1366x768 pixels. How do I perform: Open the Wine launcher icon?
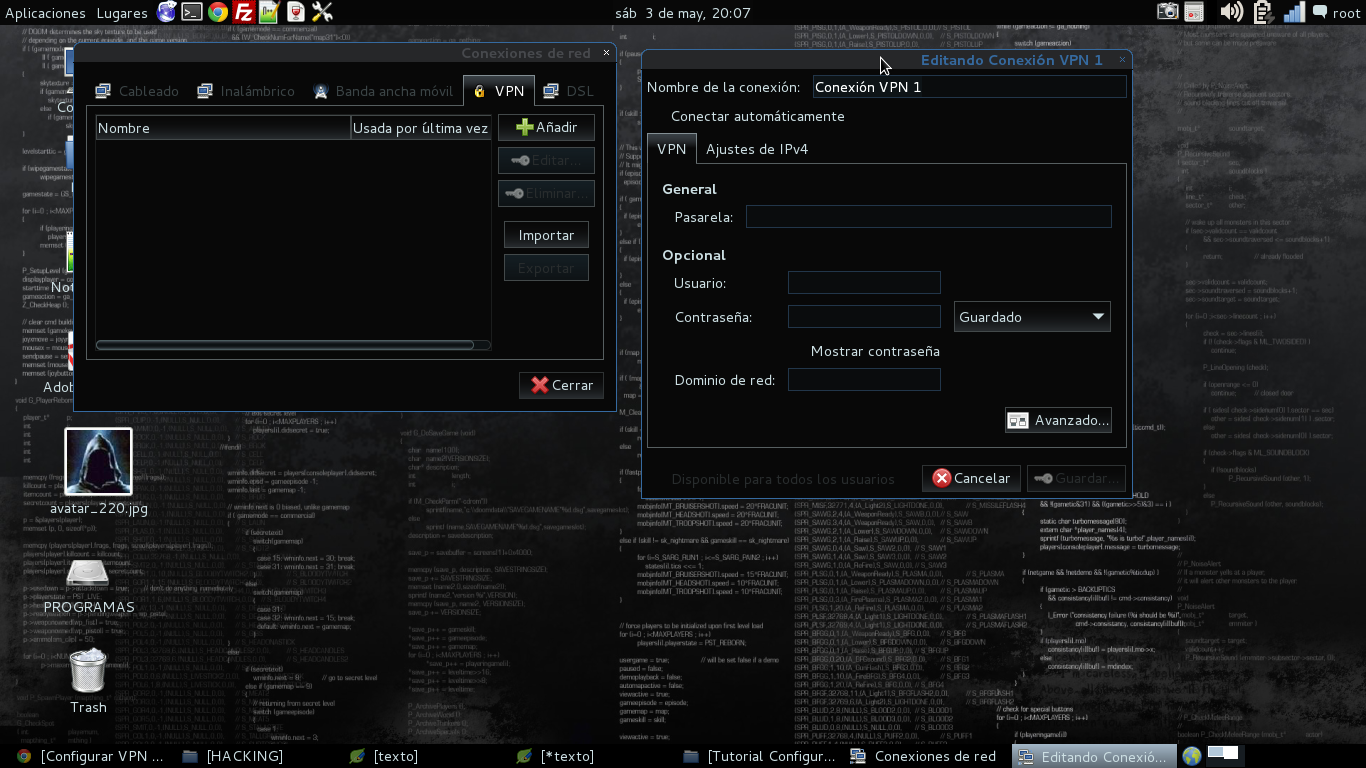[295, 12]
